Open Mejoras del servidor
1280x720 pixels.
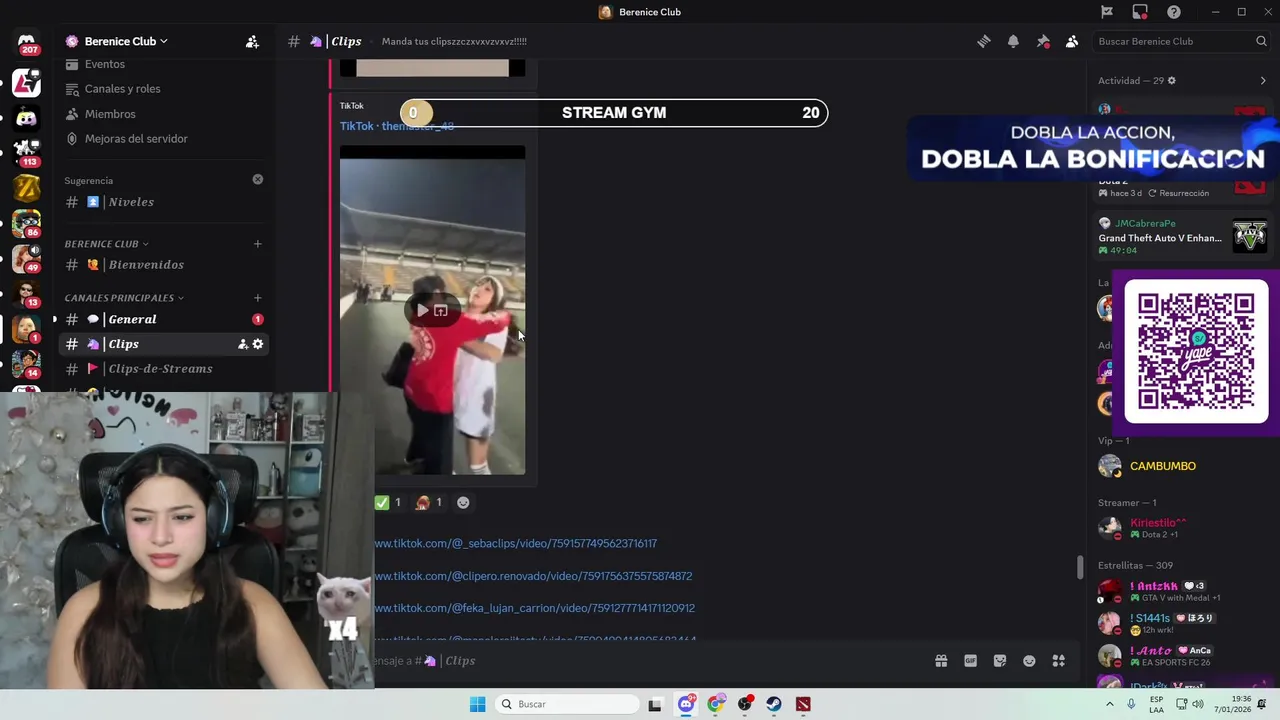[x=136, y=139]
